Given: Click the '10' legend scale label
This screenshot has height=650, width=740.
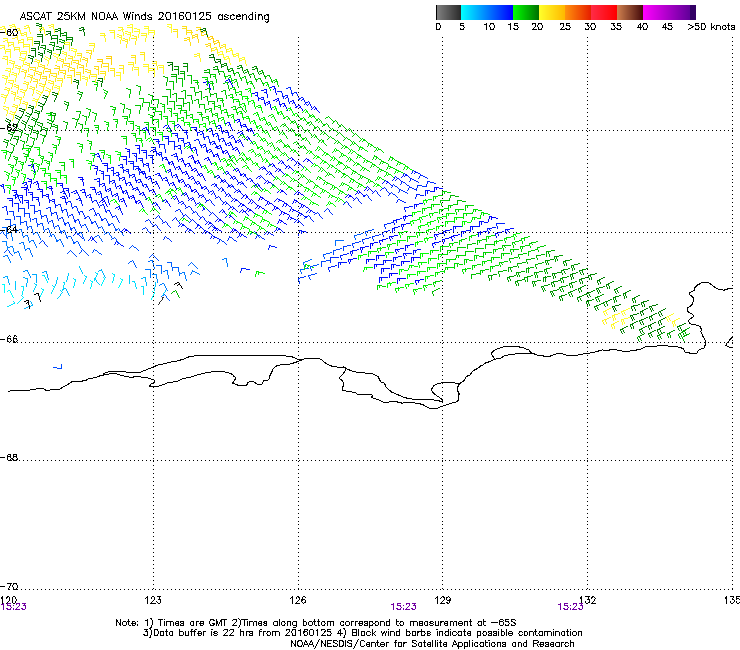Looking at the screenshot, I should click(x=489, y=27).
